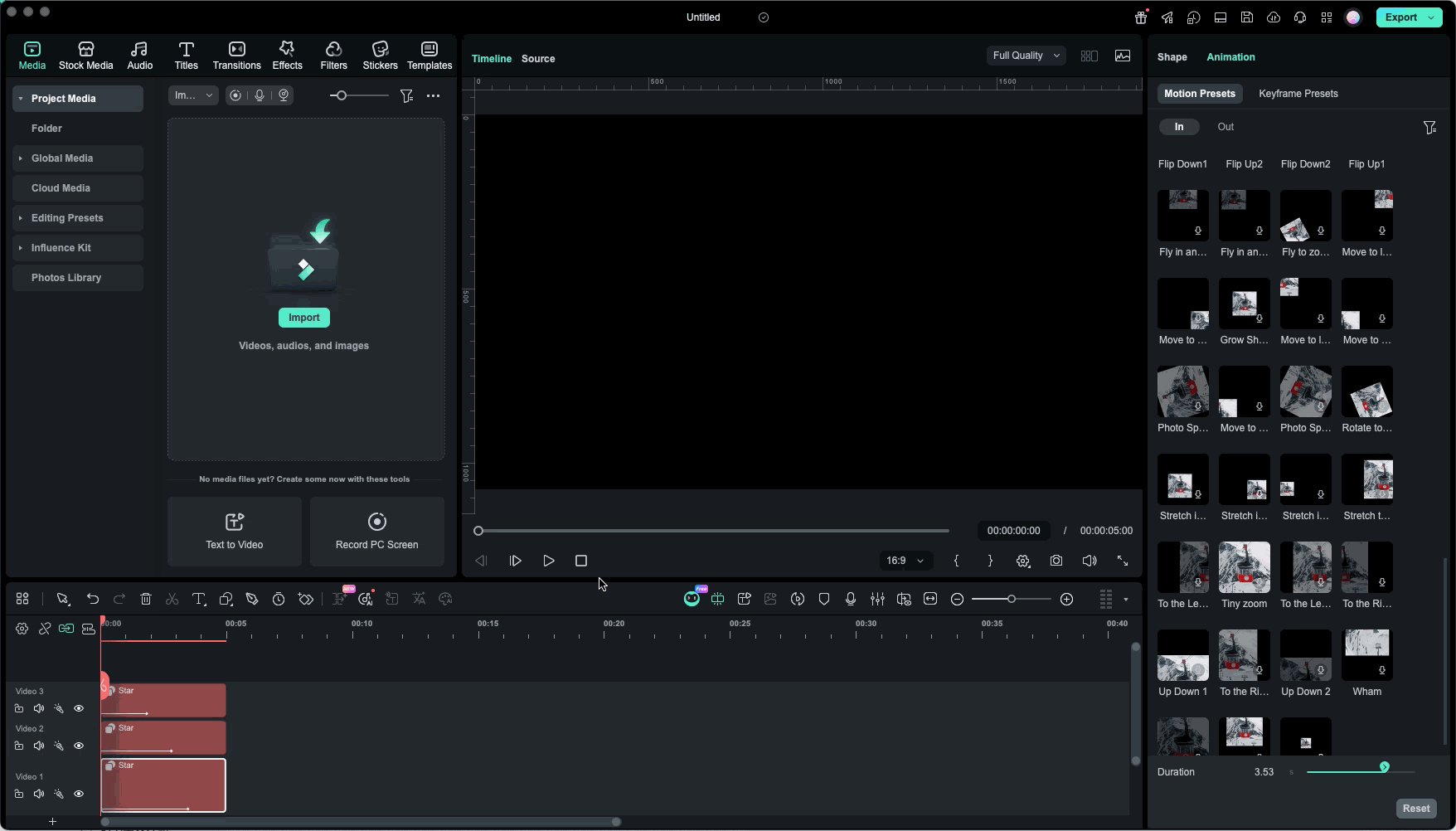Image resolution: width=1456 pixels, height=831 pixels.
Task: Click the Undo icon in timeline toolbar
Action: click(x=93, y=599)
